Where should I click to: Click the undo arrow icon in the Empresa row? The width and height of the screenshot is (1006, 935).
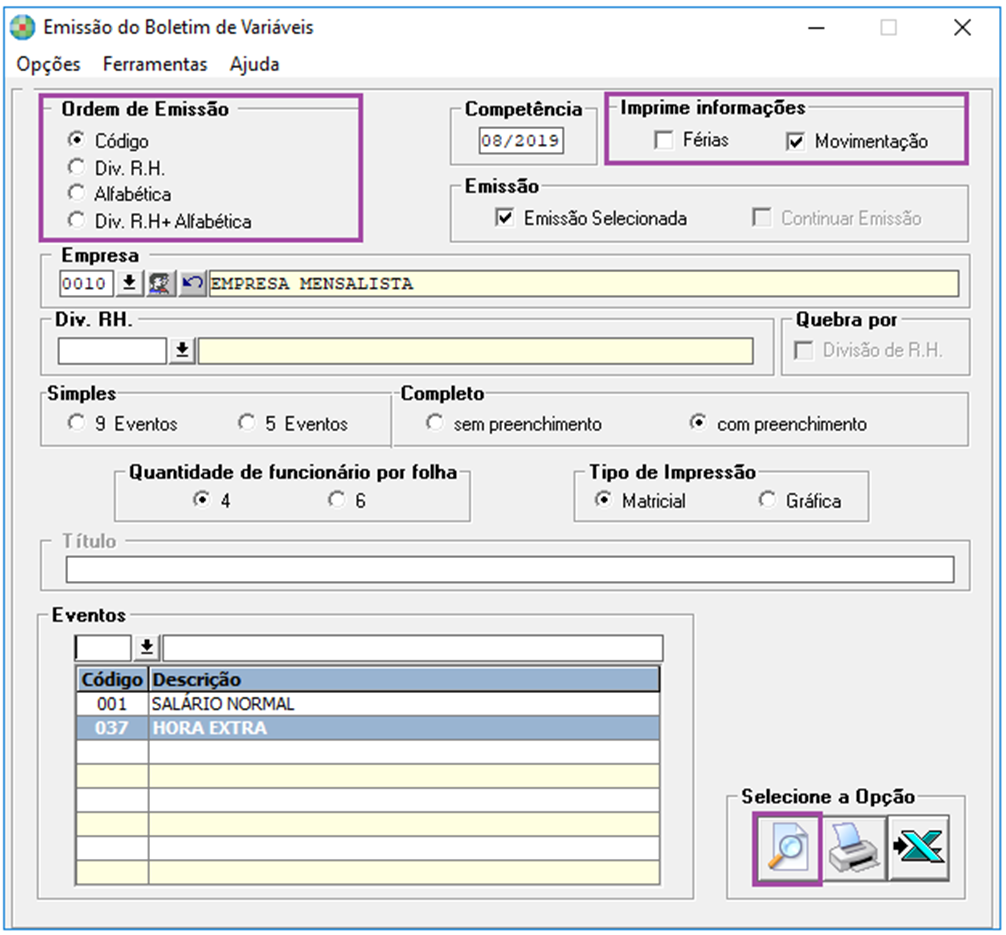(x=192, y=283)
